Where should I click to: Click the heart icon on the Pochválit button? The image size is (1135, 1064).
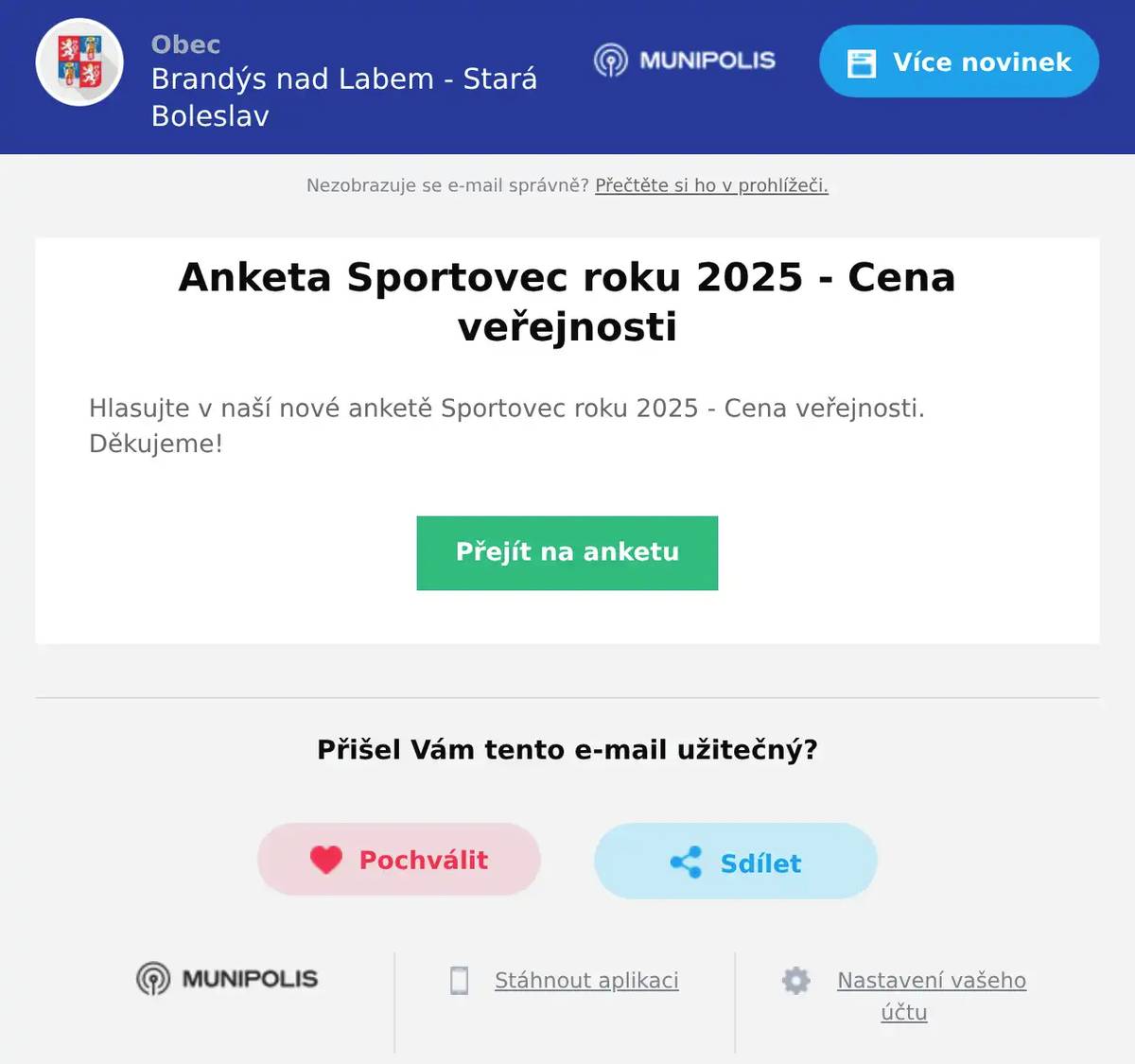pyautogui.click(x=325, y=859)
